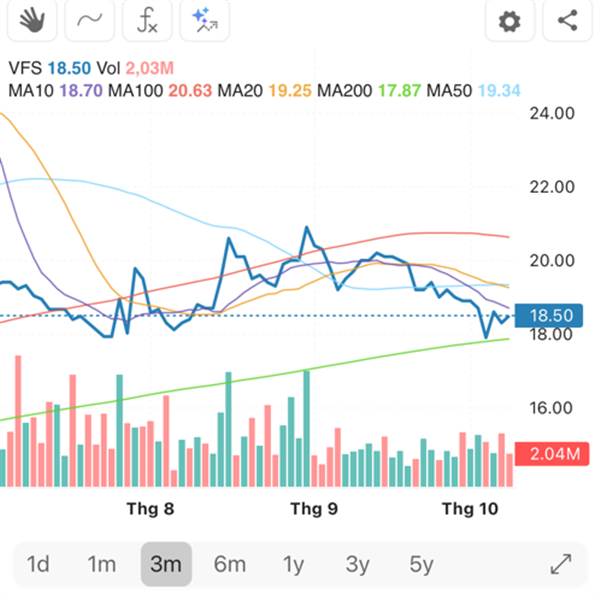Select the 1d time range

pos(38,564)
